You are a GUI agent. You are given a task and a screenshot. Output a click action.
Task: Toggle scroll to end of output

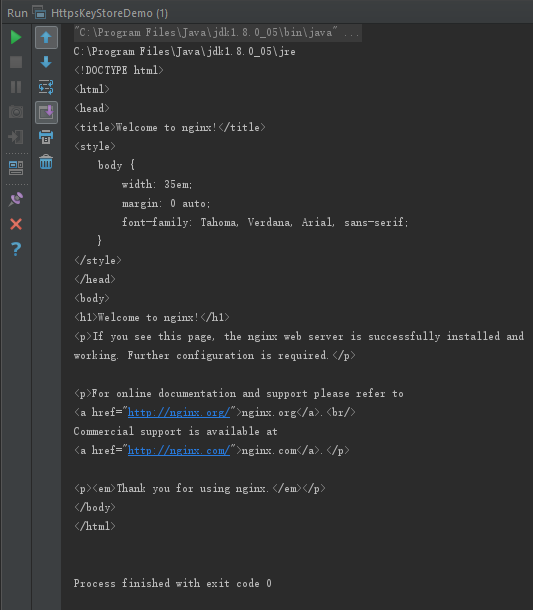point(46,112)
